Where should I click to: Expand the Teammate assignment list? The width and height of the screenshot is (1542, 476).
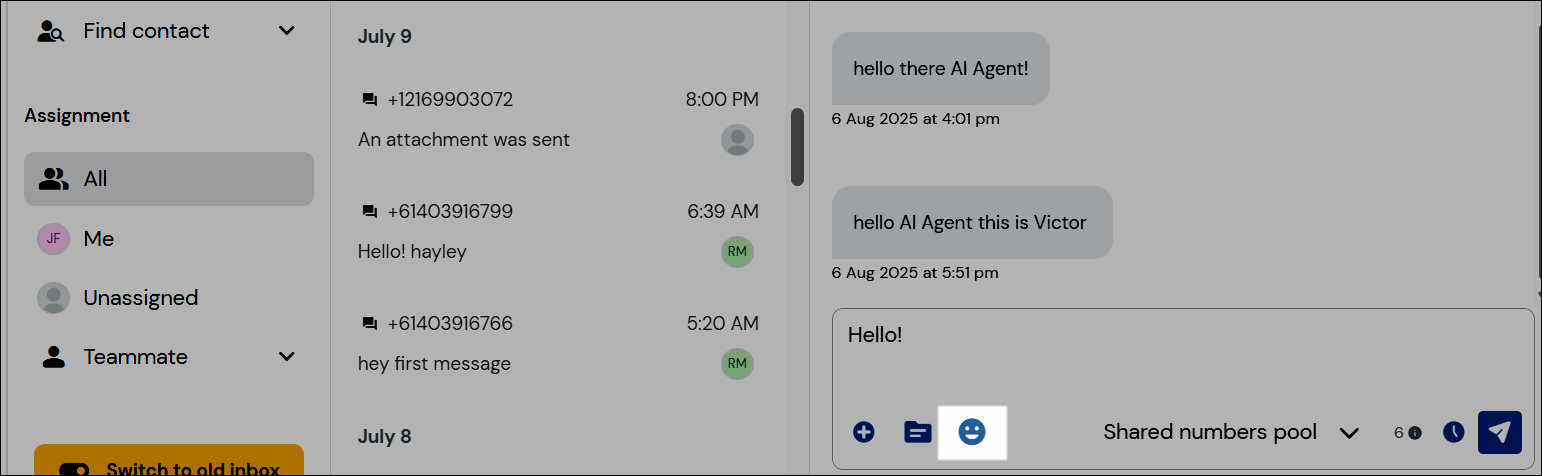point(287,357)
